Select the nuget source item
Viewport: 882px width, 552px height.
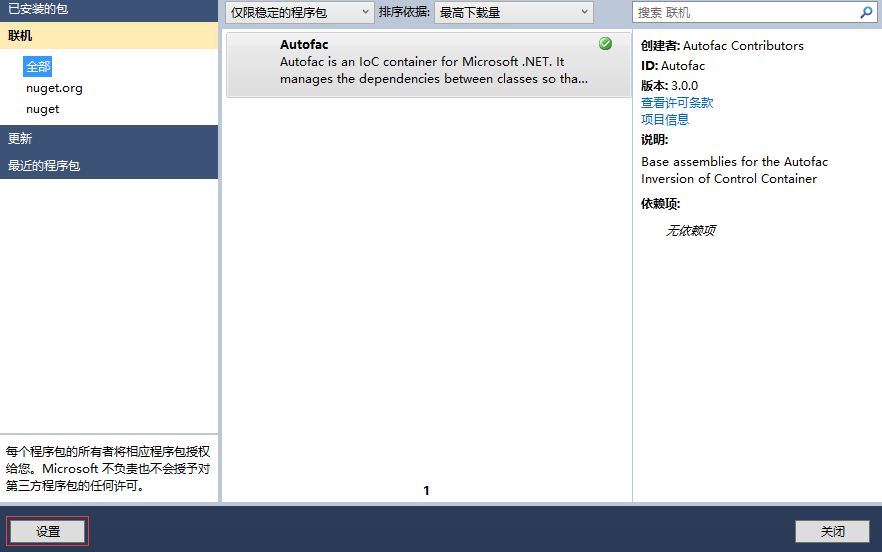(x=42, y=109)
